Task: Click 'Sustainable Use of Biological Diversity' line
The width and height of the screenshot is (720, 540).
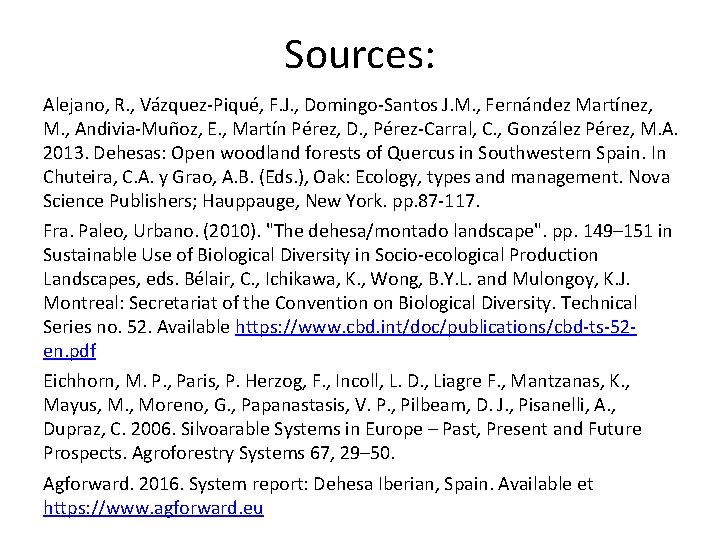Action: coord(321,255)
